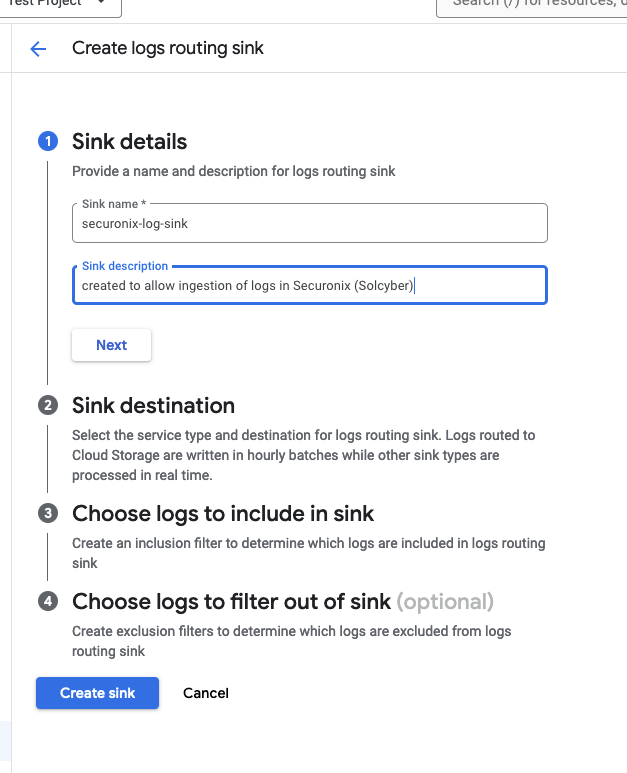Expand Choose logs to include in sink
Screen dimensions: 627x773
point(222,514)
